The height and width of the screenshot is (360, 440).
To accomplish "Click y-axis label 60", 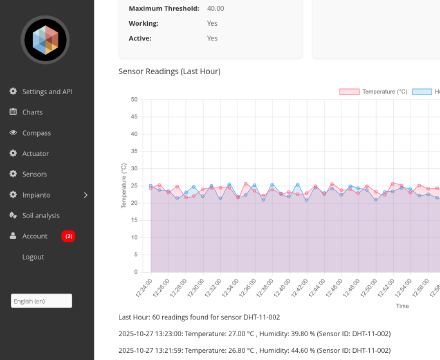I will [134, 99].
